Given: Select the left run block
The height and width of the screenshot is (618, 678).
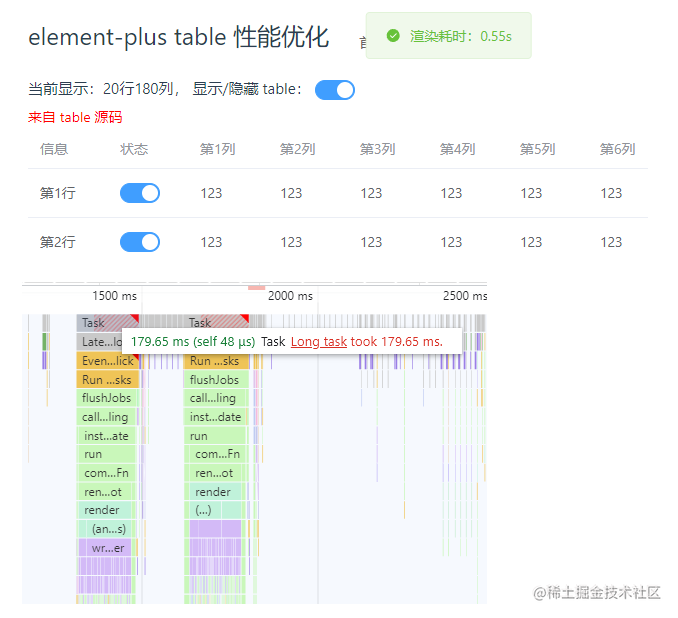Looking at the screenshot, I should (106, 454).
